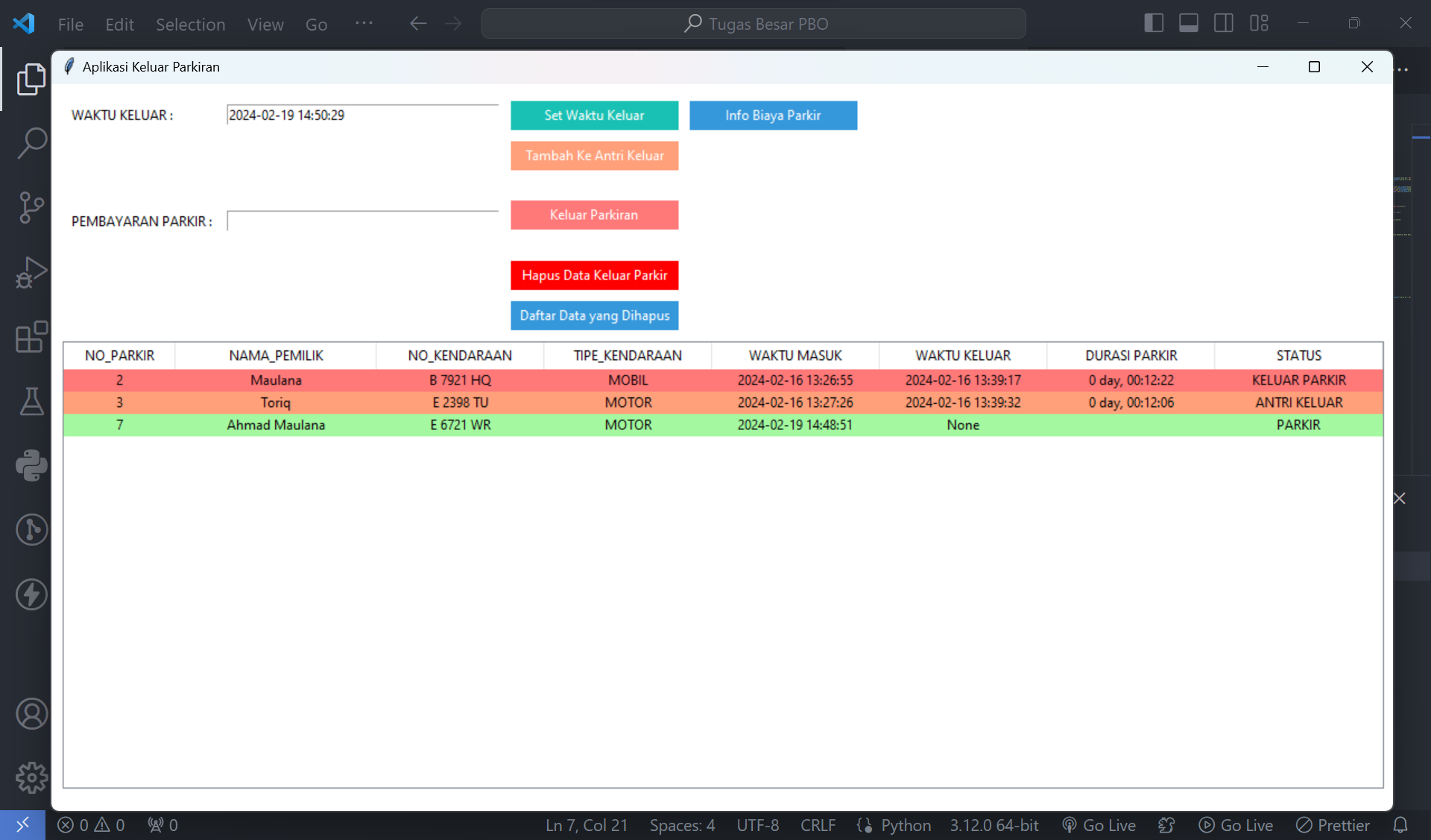Expand the hidden menu items ellipsis

[364, 23]
